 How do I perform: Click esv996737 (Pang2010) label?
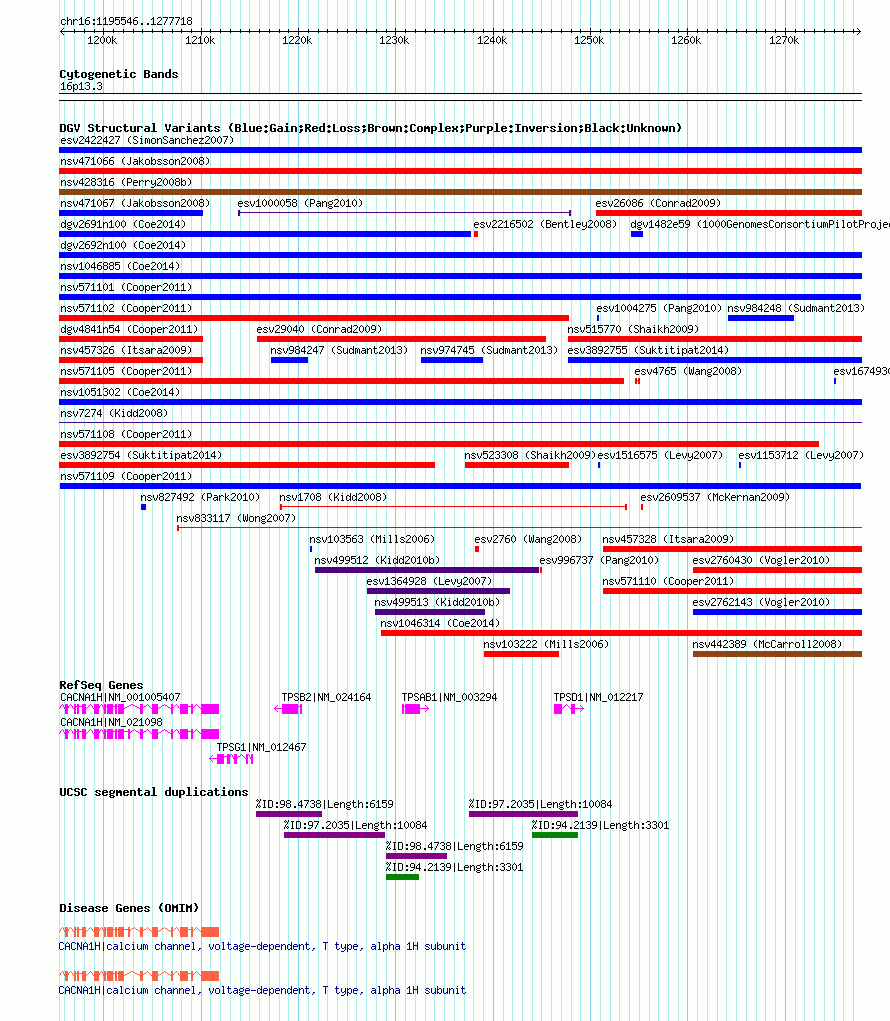[599, 559]
